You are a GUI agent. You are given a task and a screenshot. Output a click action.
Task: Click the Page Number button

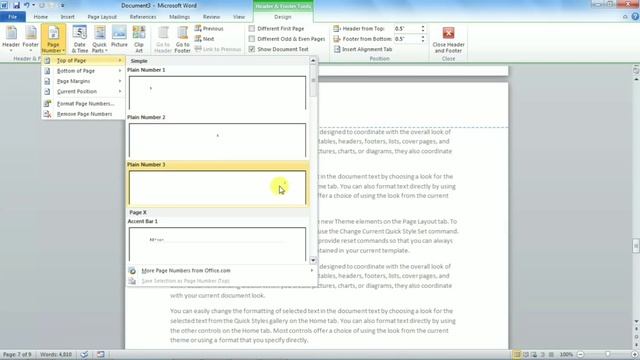(x=53, y=39)
